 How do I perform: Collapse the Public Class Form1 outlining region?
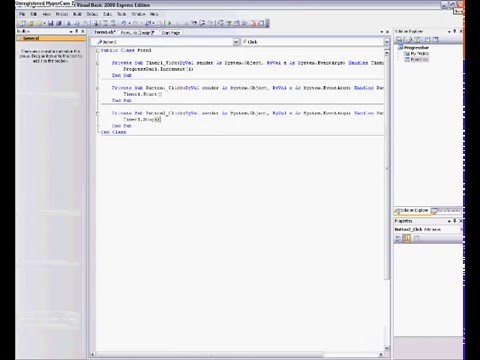click(98, 50)
